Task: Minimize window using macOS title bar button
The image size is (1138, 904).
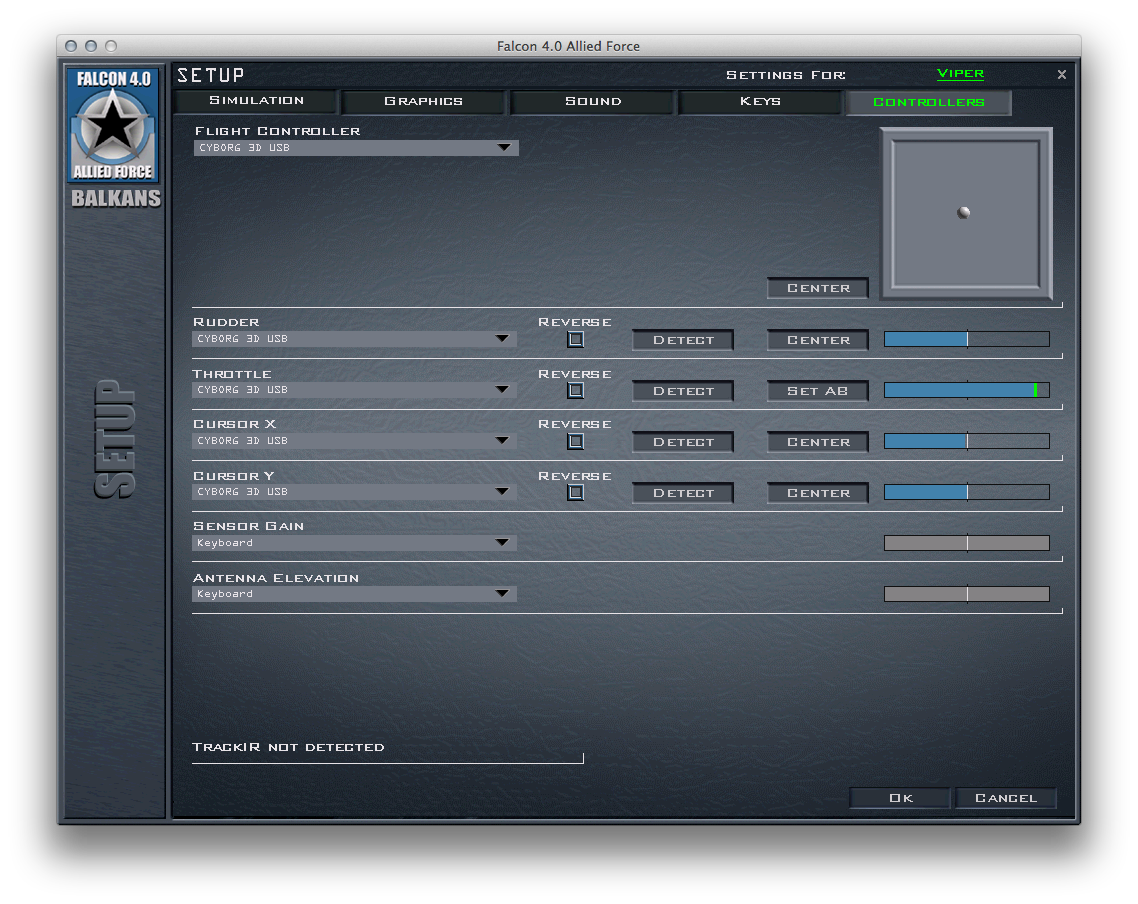Action: (91, 46)
